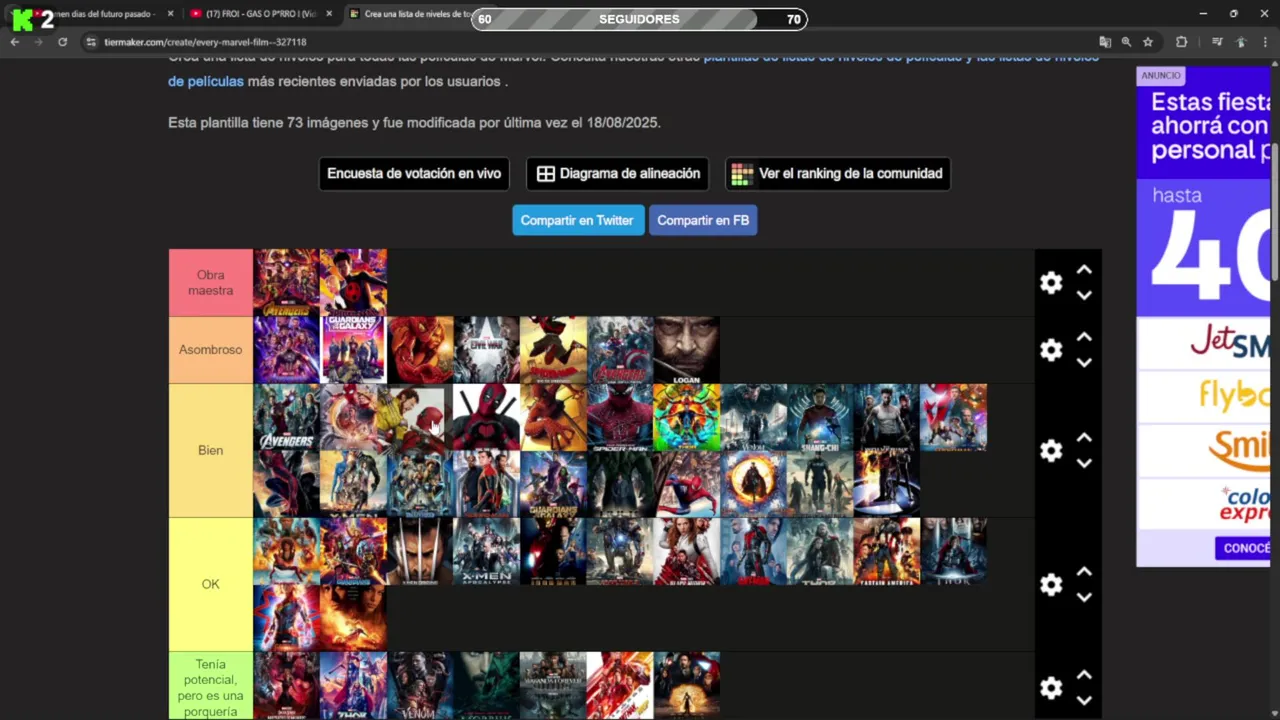Open settings gear for Obra maestra row
The height and width of the screenshot is (720, 1280).
pos(1051,283)
